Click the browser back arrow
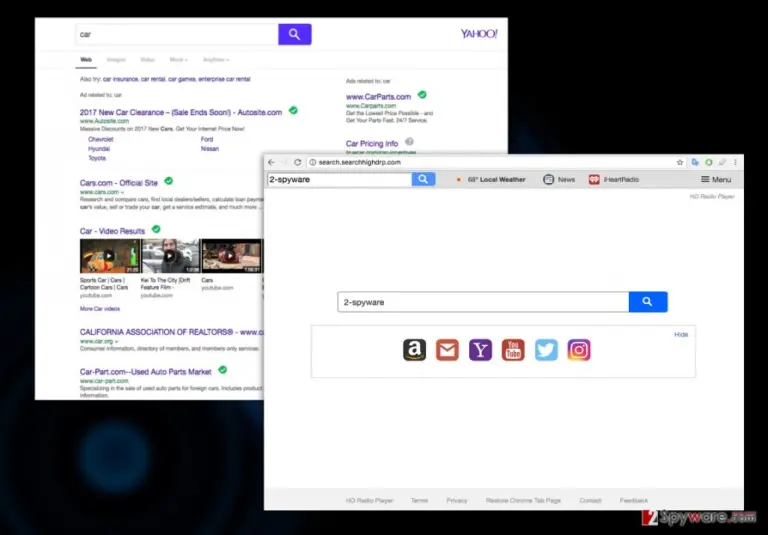The width and height of the screenshot is (768, 535). [271, 162]
